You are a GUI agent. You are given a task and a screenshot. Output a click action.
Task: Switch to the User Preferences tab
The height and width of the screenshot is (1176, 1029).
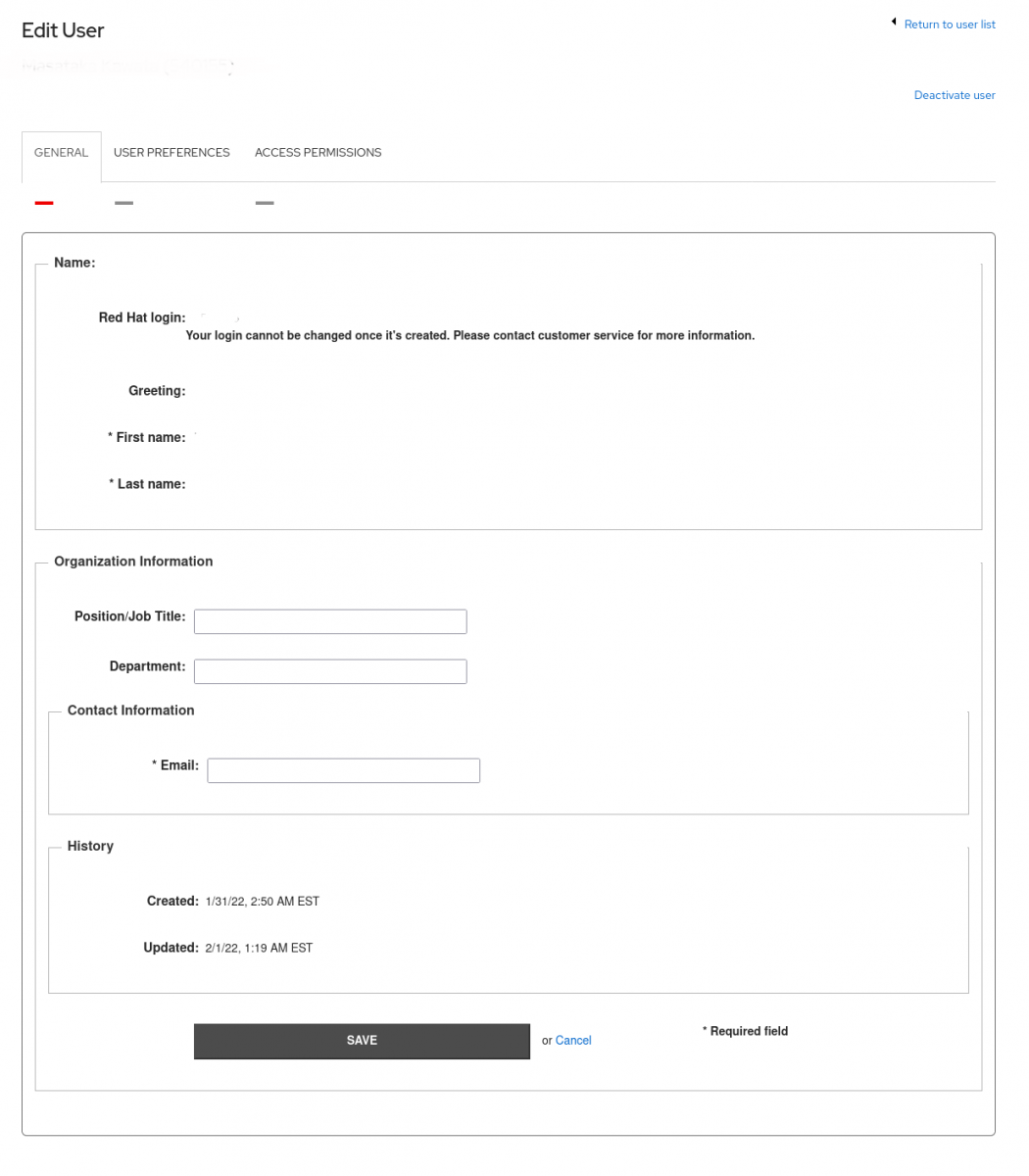[171, 153]
